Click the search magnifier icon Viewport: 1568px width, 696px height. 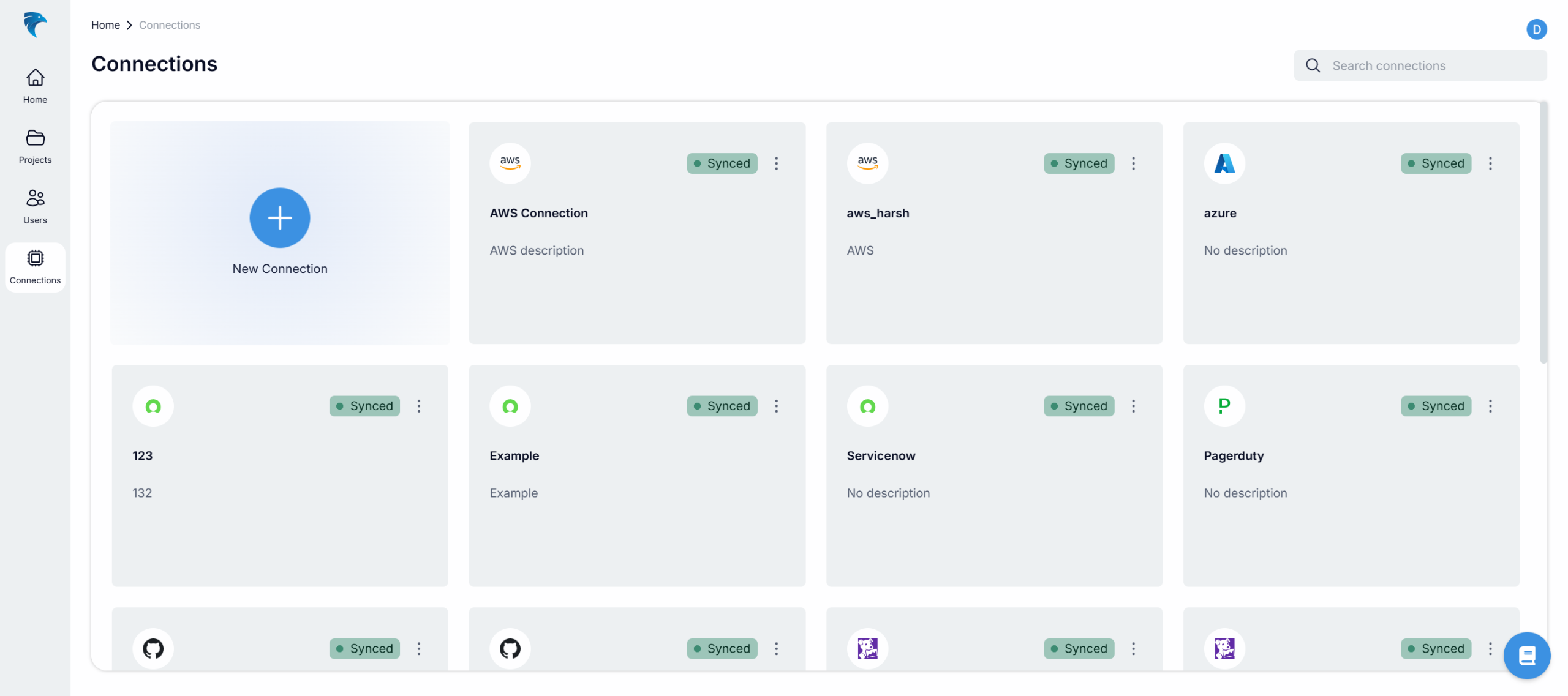point(1313,65)
